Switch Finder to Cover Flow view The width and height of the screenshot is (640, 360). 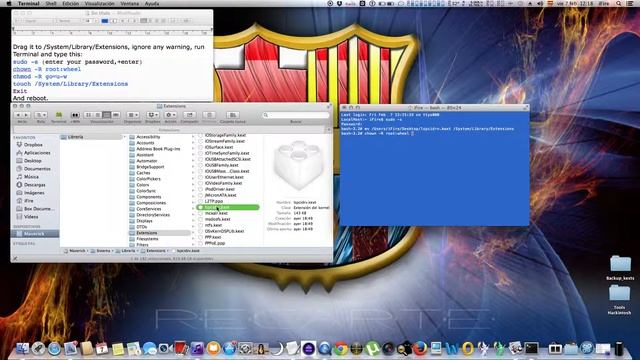coord(116,115)
